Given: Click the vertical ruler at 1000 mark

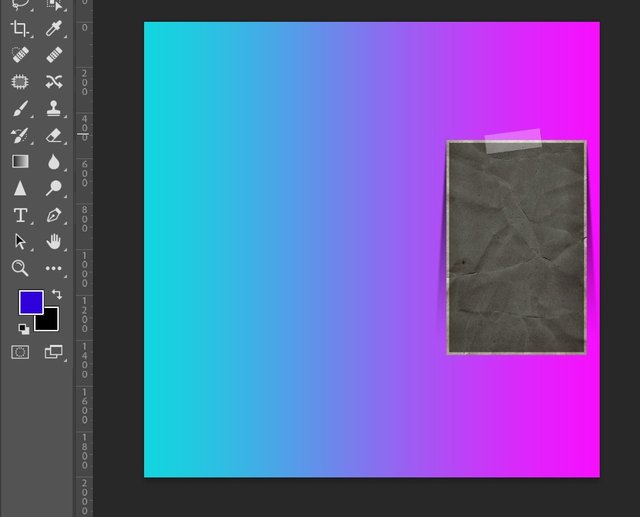Looking at the screenshot, I should tap(84, 269).
